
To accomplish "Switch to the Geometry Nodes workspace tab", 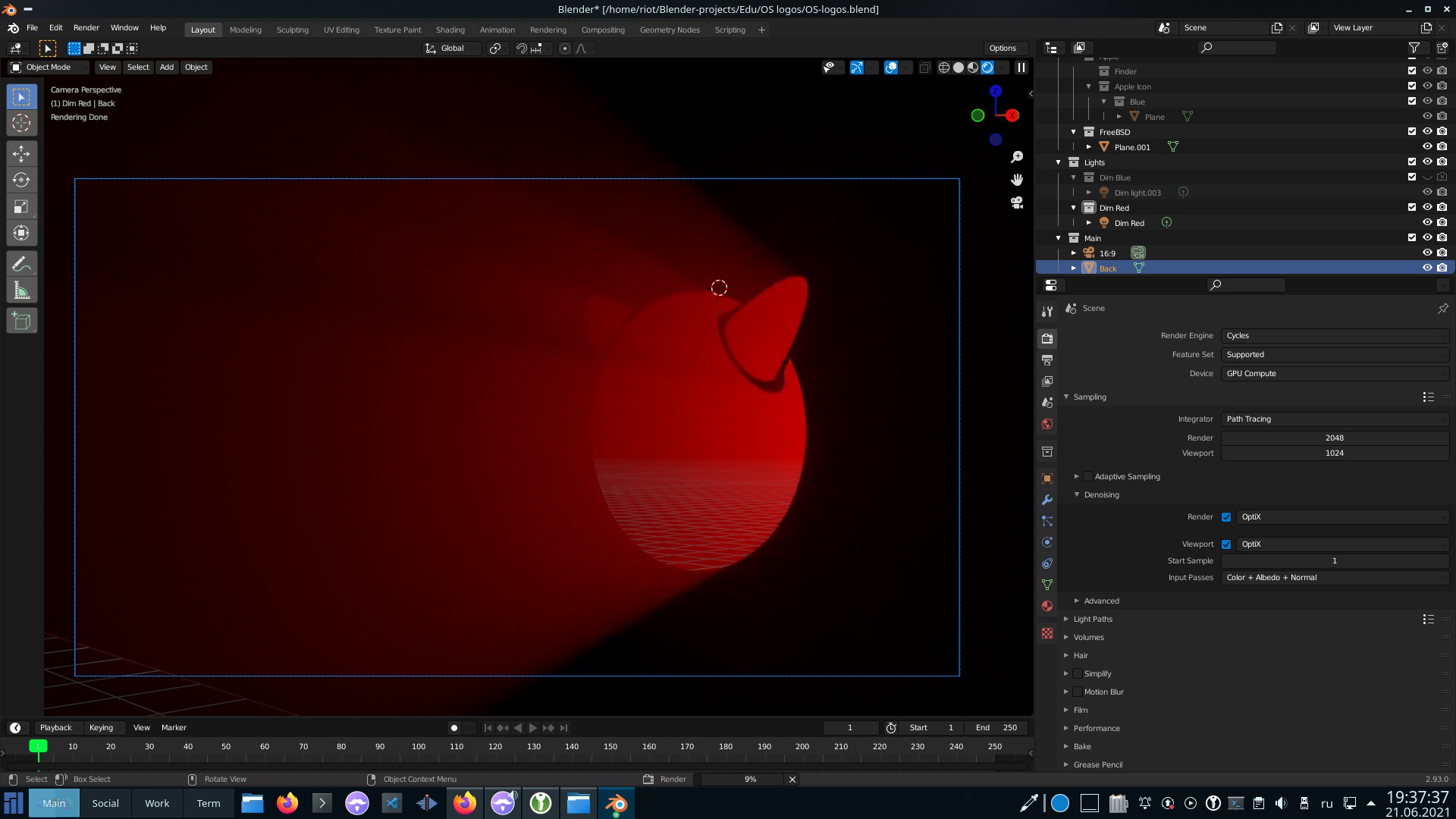I will (670, 30).
